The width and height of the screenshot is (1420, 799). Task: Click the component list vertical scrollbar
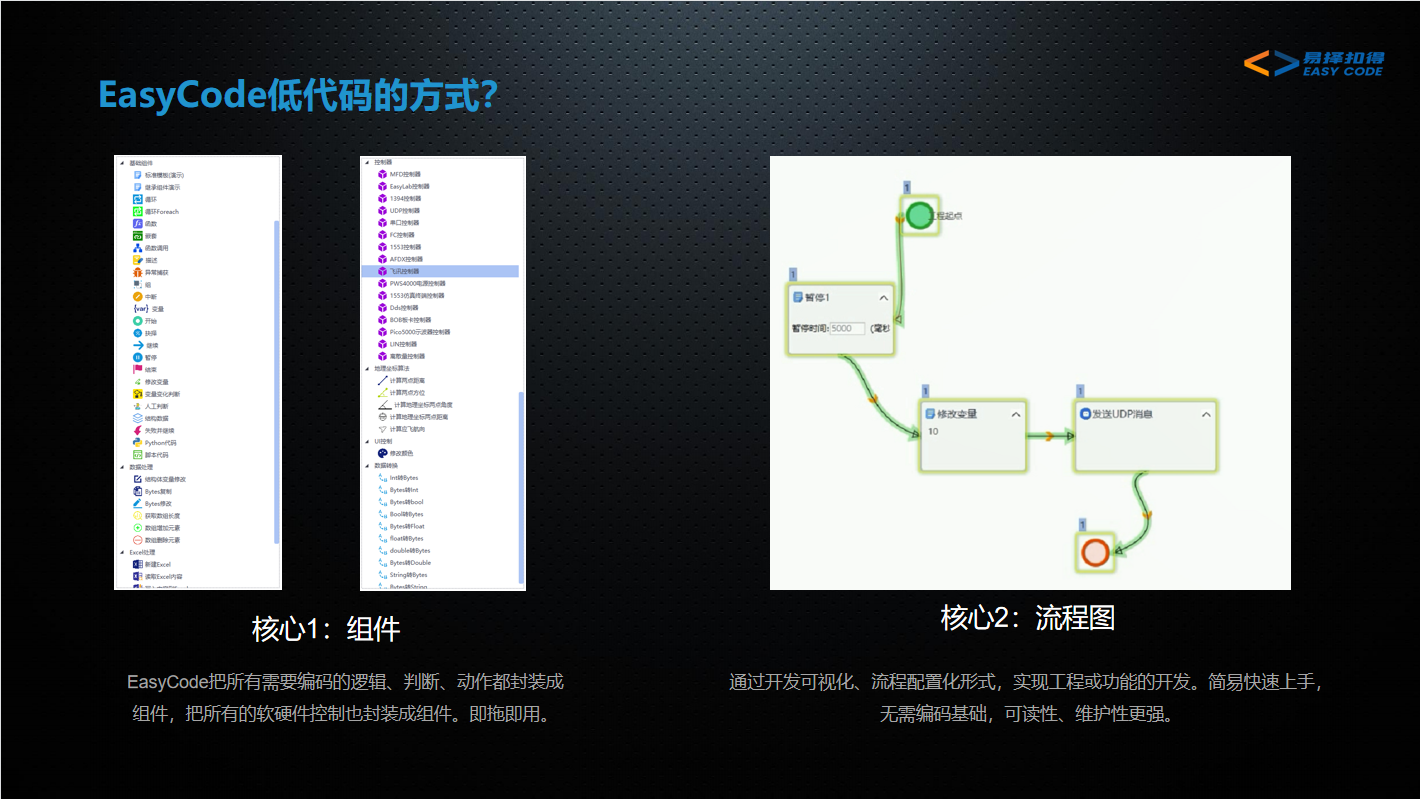click(277, 382)
